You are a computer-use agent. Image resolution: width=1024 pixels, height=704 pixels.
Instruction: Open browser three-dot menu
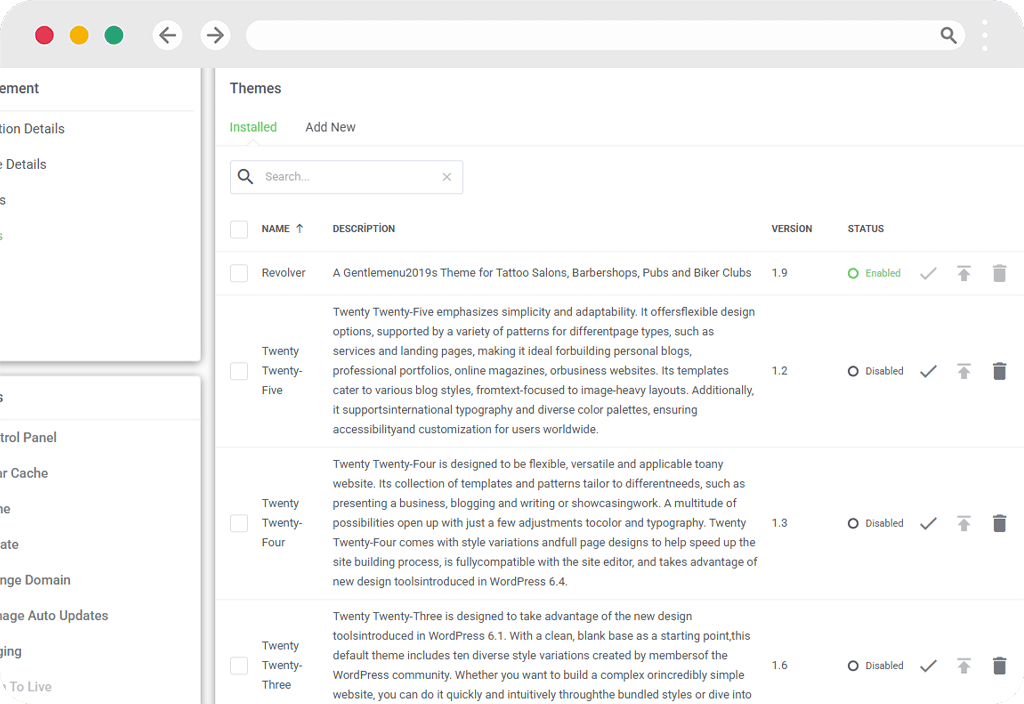tap(984, 35)
